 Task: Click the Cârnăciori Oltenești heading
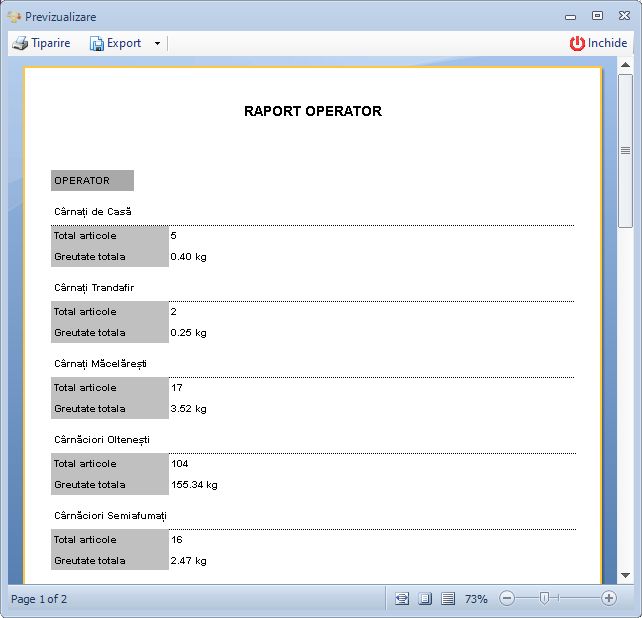(102, 439)
